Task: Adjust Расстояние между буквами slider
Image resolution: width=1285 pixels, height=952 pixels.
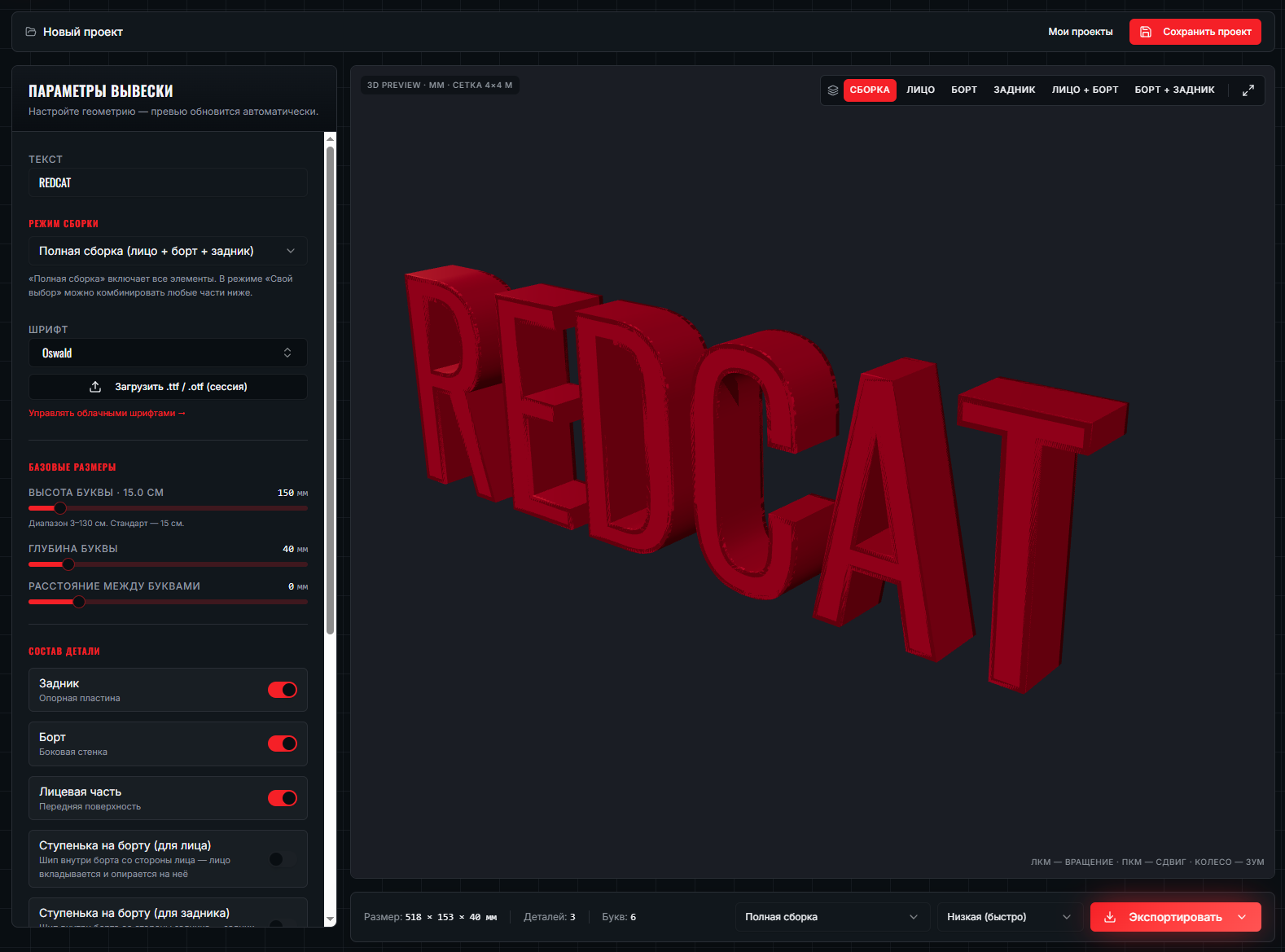Action: [x=168, y=602]
